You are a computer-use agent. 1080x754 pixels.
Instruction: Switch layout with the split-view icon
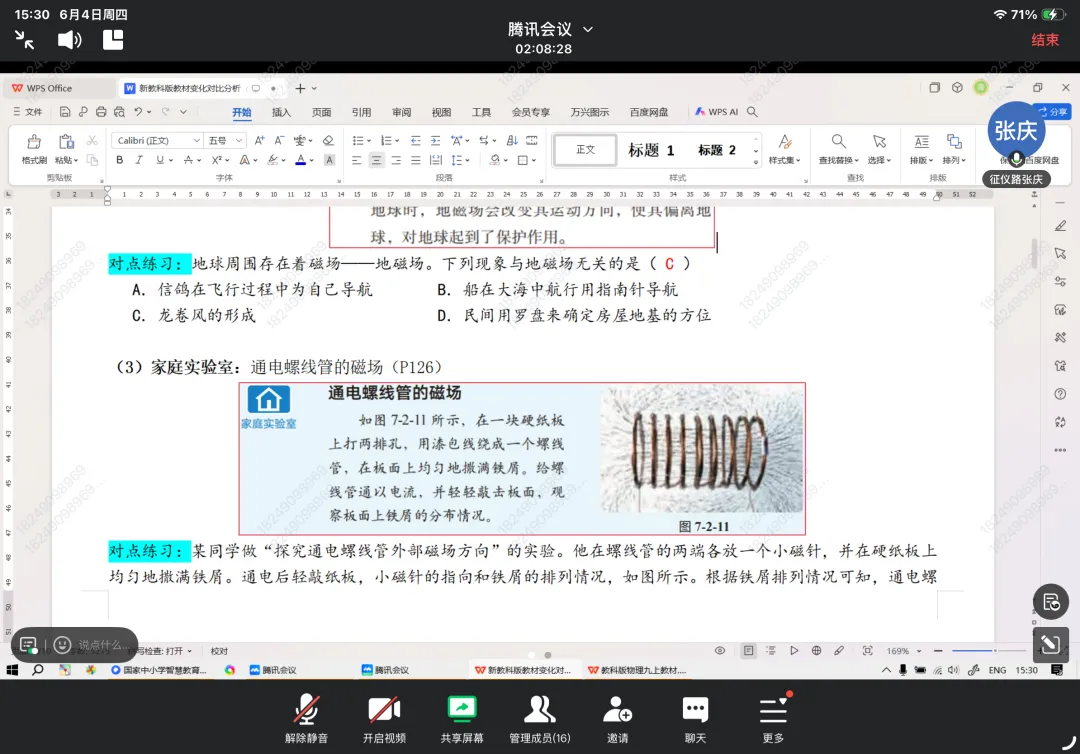(113, 40)
